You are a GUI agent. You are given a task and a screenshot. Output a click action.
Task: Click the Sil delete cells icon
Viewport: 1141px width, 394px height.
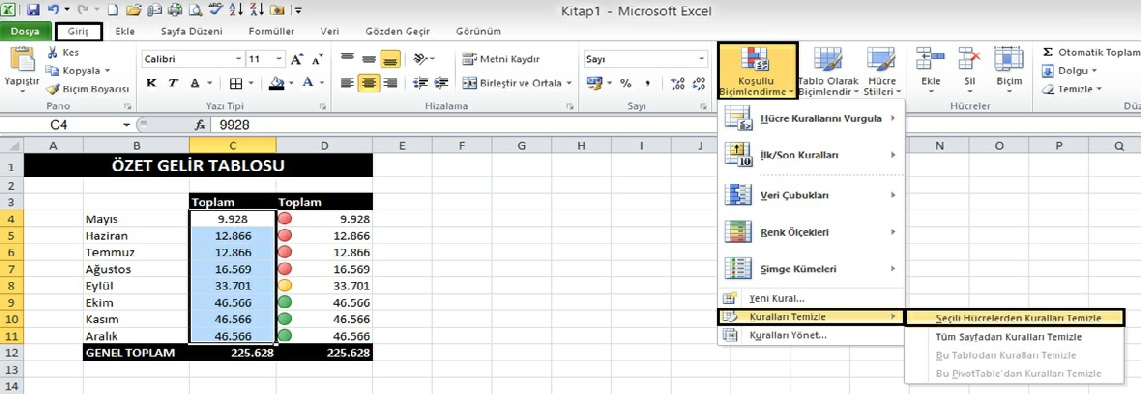969,59
